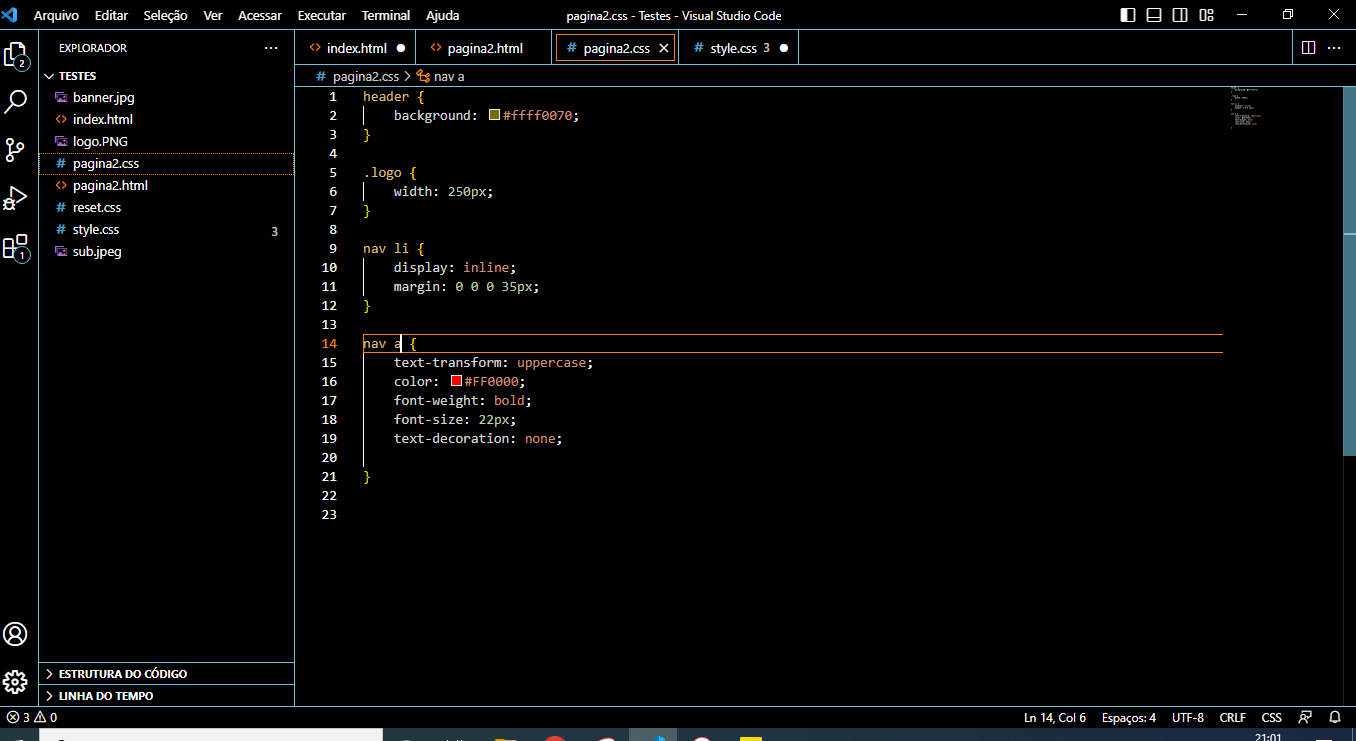Screen dimensions: 1356x741
Task: Click the feedback icon in status bar
Action: [x=1305, y=717]
